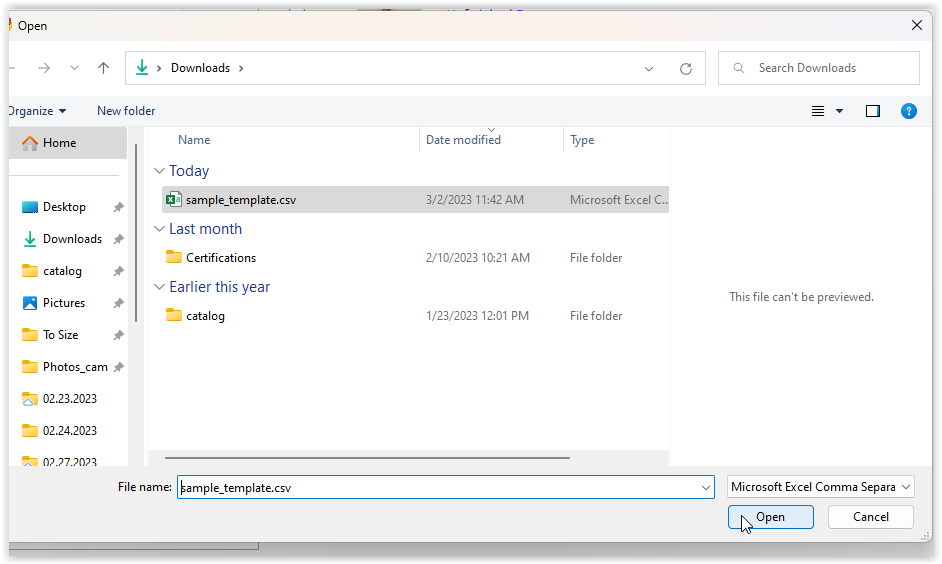Toggle the preview pane icon
Viewport: 942px width, 564px height.
click(872, 111)
